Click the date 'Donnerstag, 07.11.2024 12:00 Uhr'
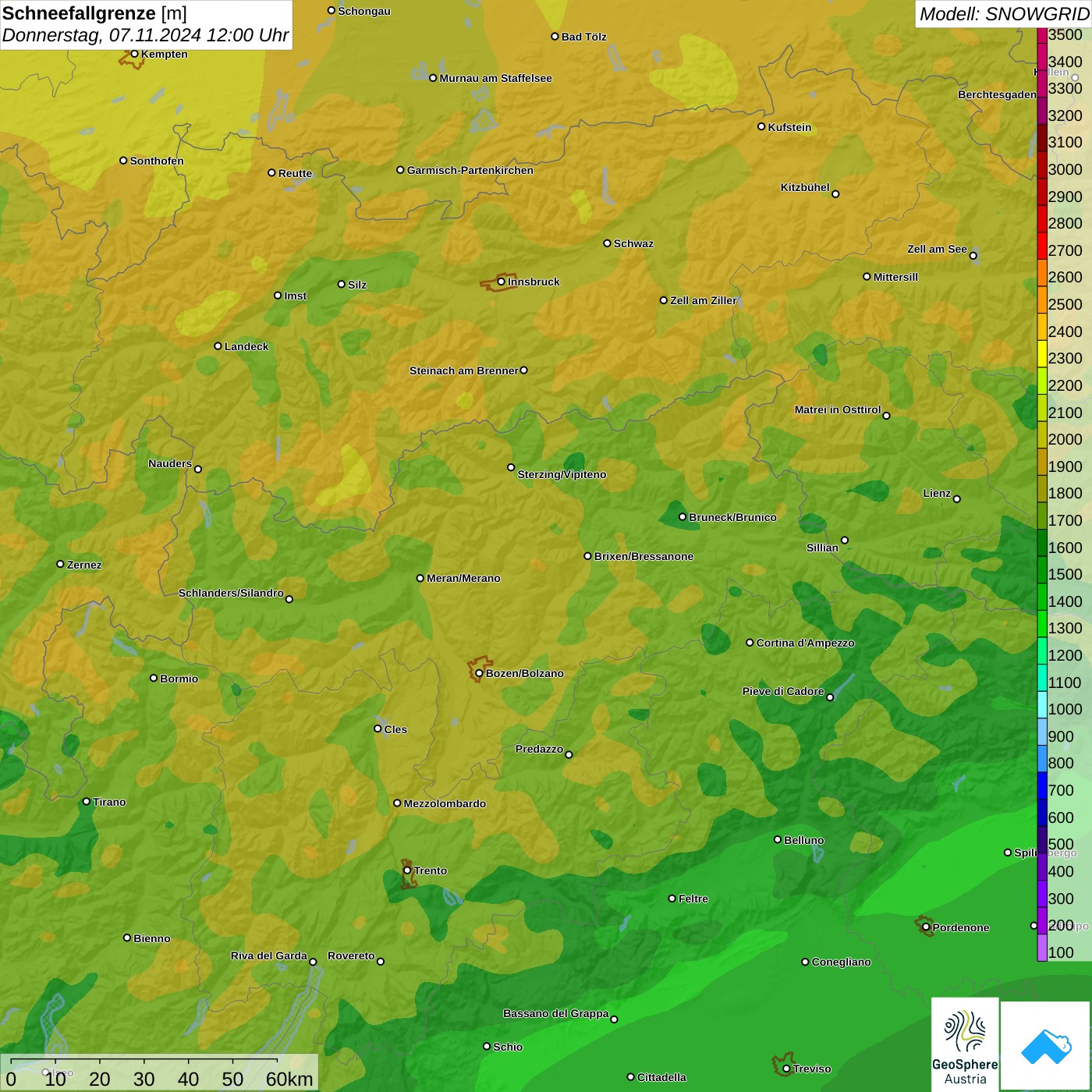 point(146,35)
